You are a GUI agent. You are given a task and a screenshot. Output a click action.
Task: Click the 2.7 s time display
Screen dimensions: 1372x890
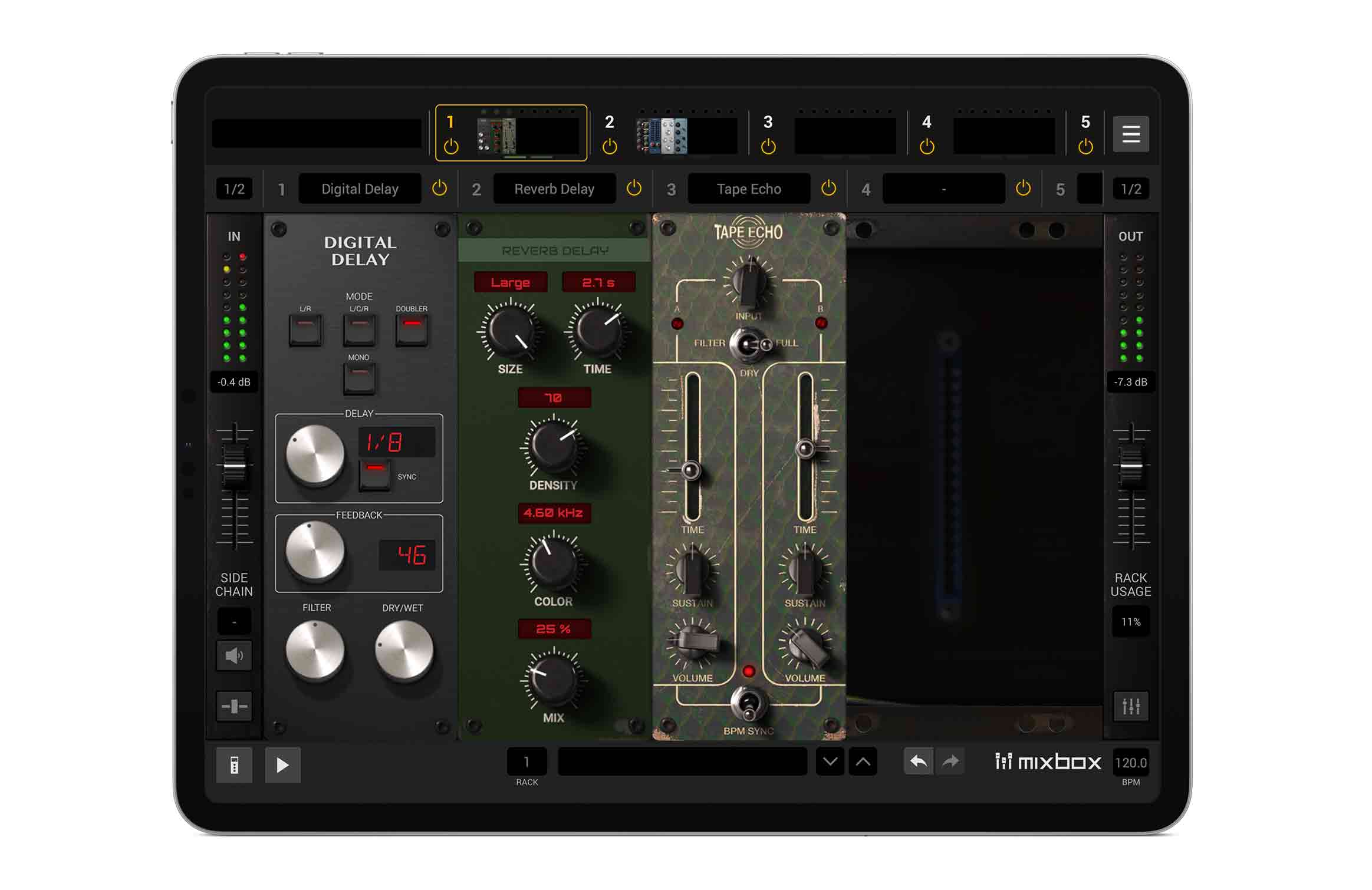598,282
